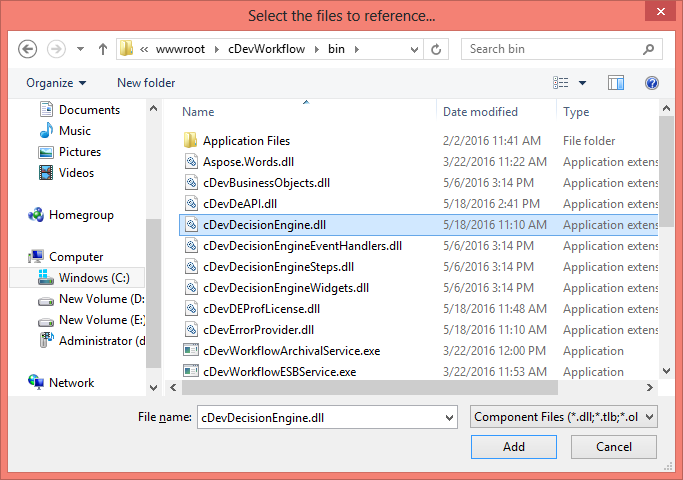Click the folder icon in address bar
The height and width of the screenshot is (480, 683).
click(x=126, y=48)
